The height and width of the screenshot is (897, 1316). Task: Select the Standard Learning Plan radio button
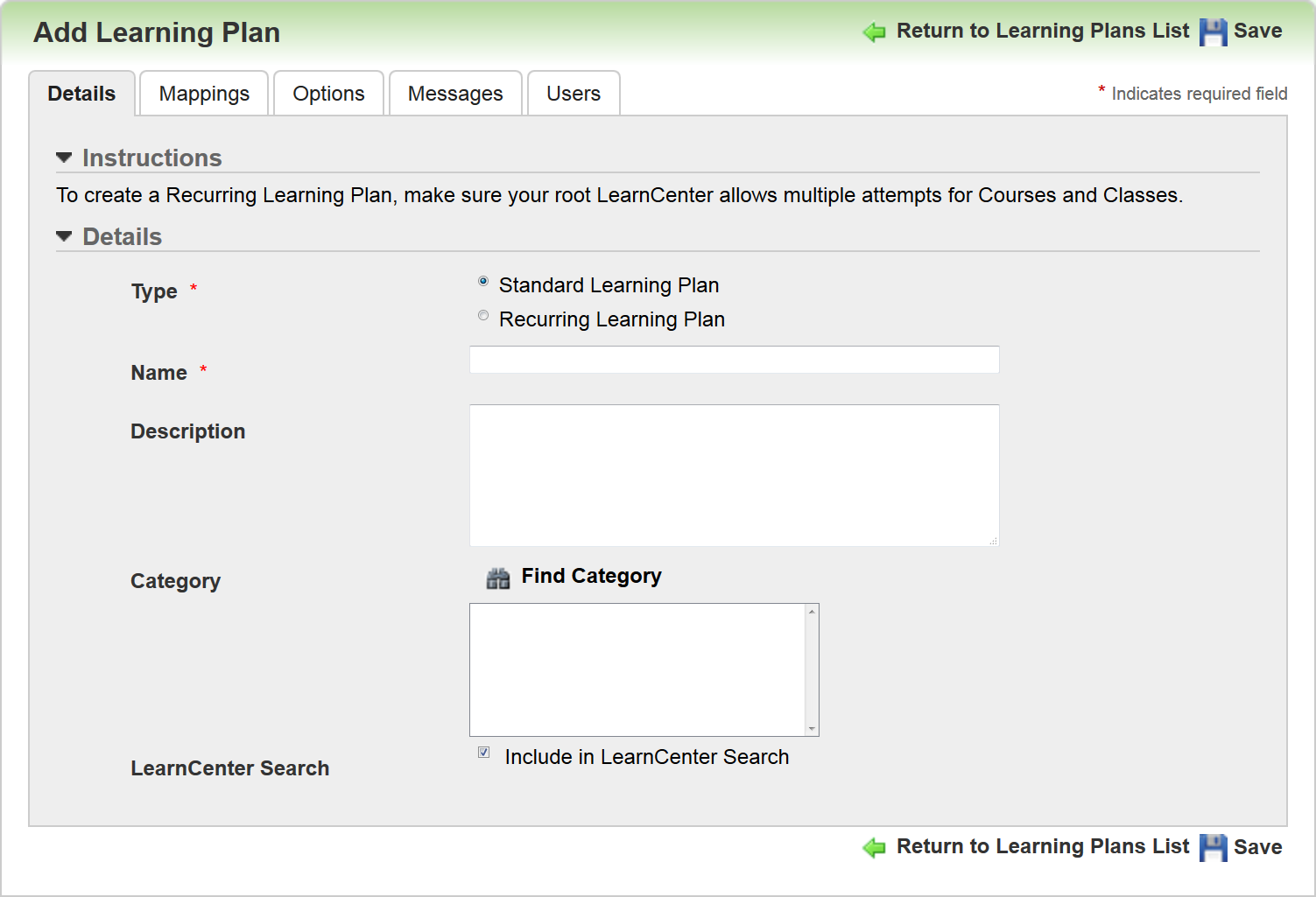[483, 282]
